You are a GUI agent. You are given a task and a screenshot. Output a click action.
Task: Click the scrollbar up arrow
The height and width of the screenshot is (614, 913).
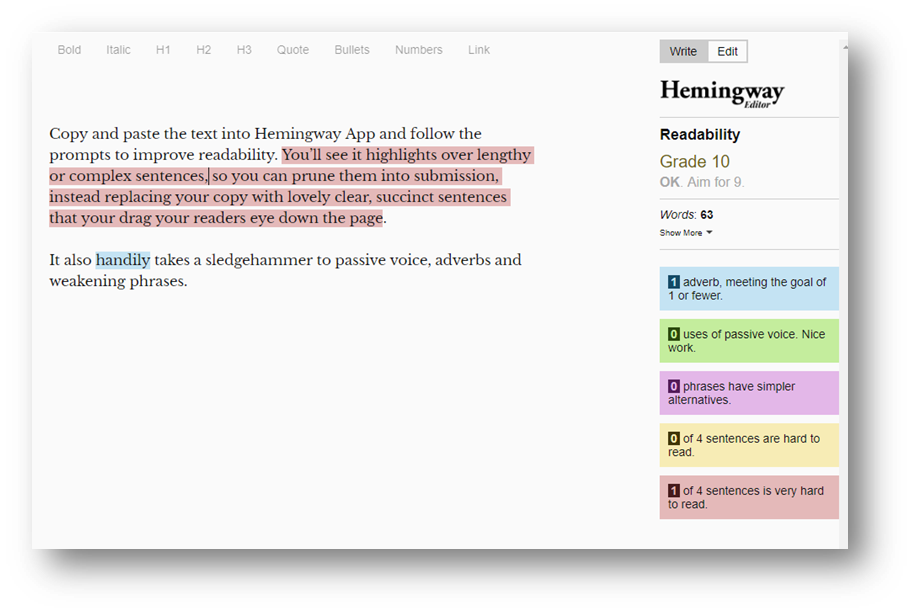click(x=845, y=47)
